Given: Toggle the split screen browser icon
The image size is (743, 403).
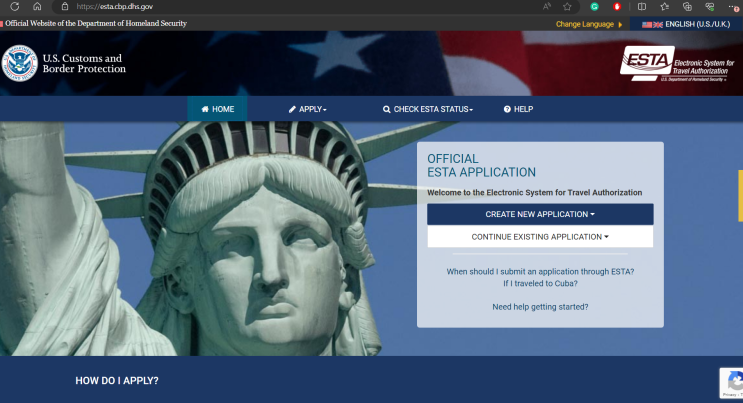Looking at the screenshot, I should 642,7.
